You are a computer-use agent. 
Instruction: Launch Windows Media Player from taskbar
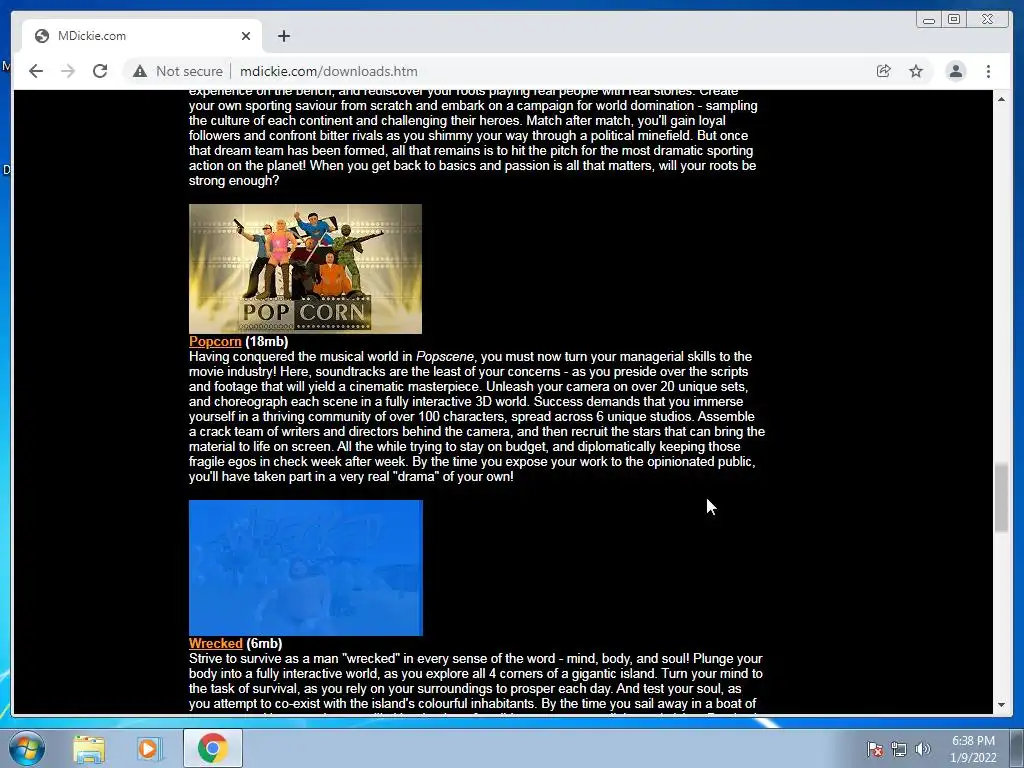tap(149, 748)
